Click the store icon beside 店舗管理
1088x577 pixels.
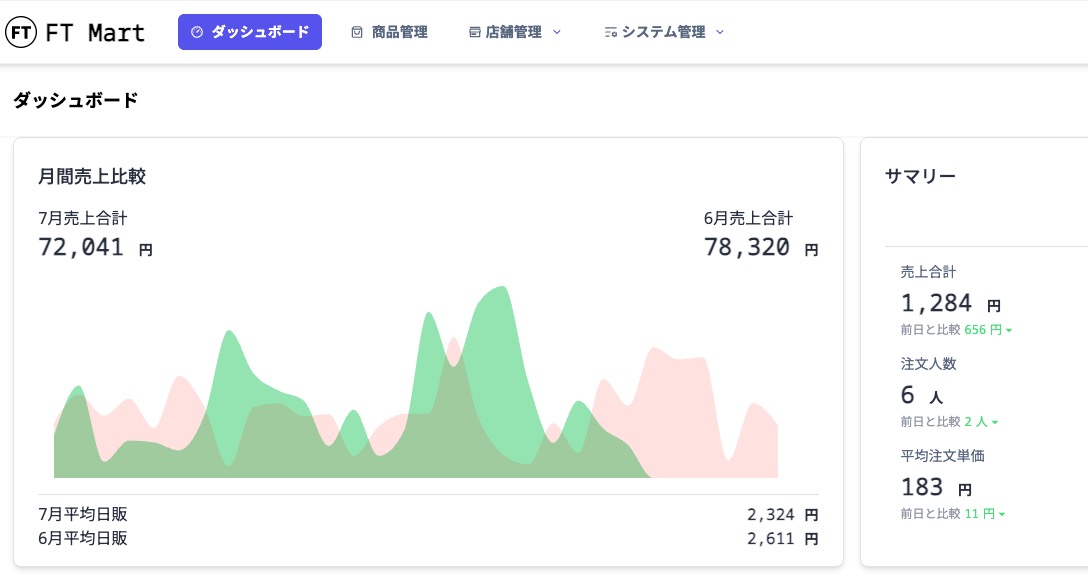pos(475,32)
